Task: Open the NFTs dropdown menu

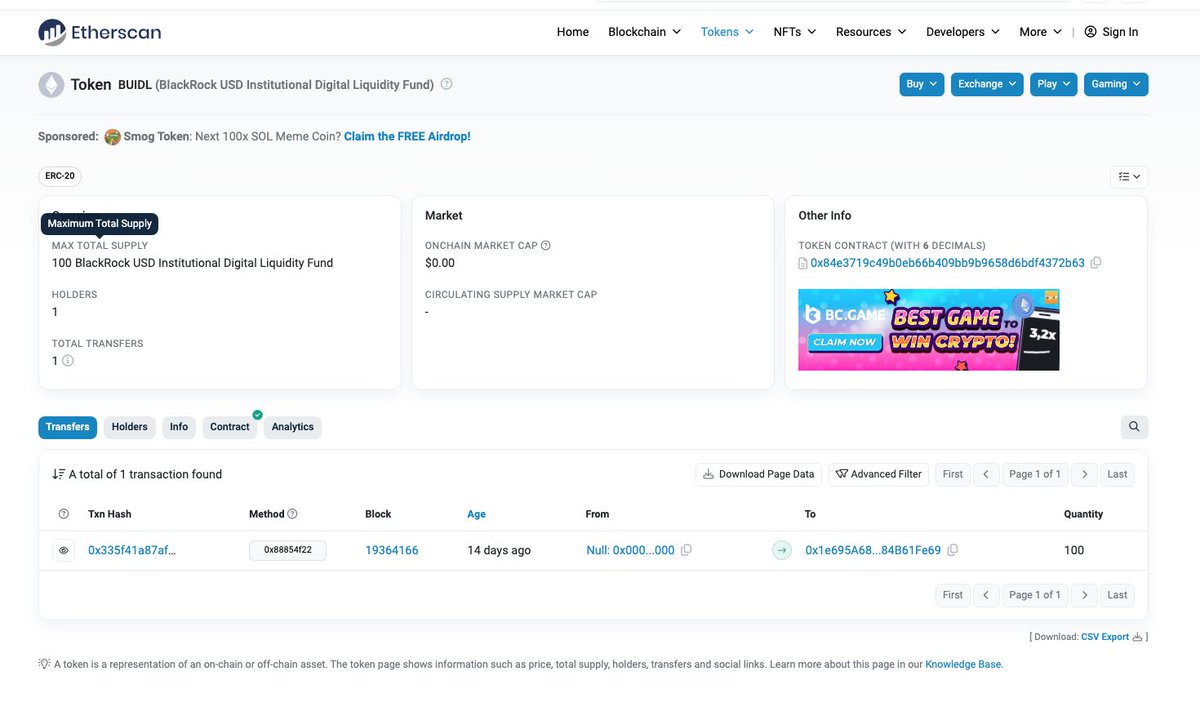Action: 795,32
